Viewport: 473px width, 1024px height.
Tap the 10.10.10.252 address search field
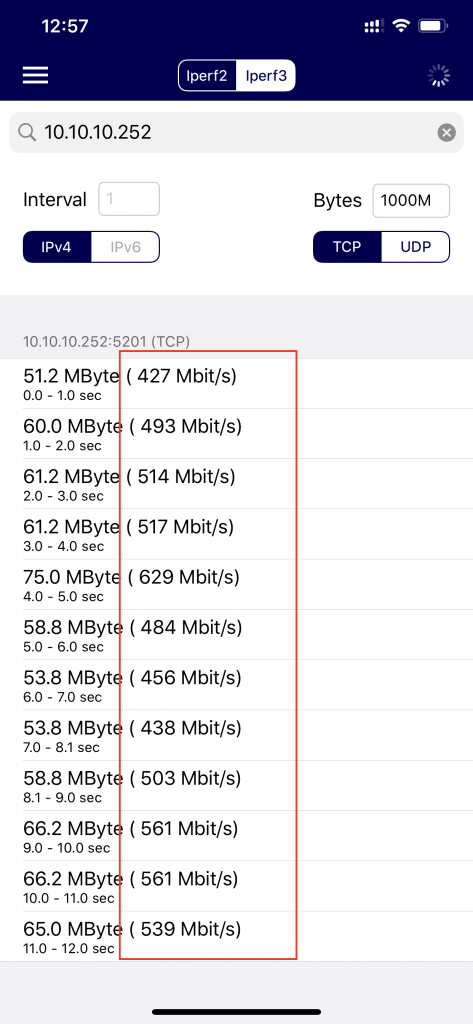tap(236, 133)
